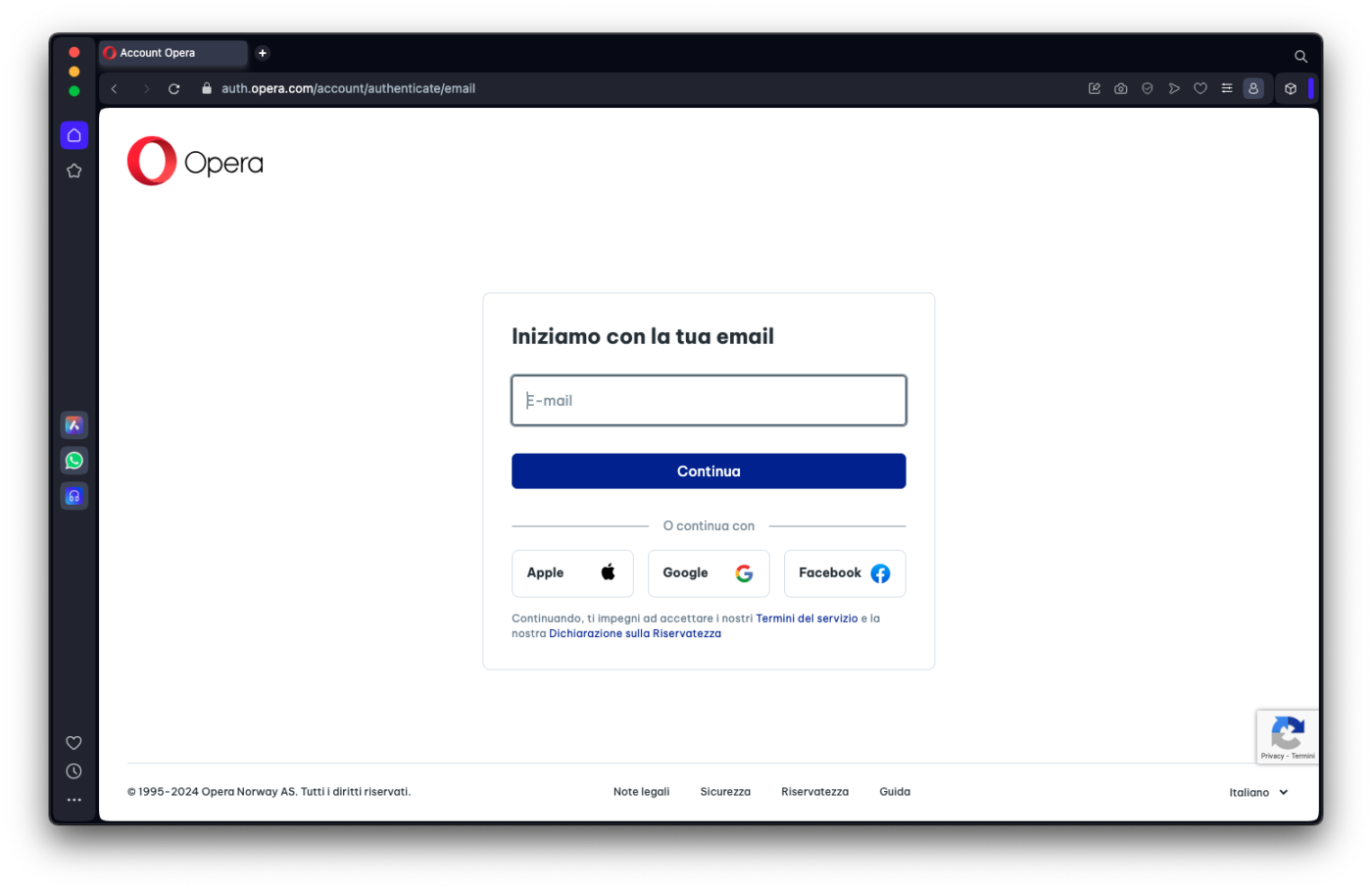Open sidebar history clock icon
Screen dimensions: 1372x890
click(73, 771)
